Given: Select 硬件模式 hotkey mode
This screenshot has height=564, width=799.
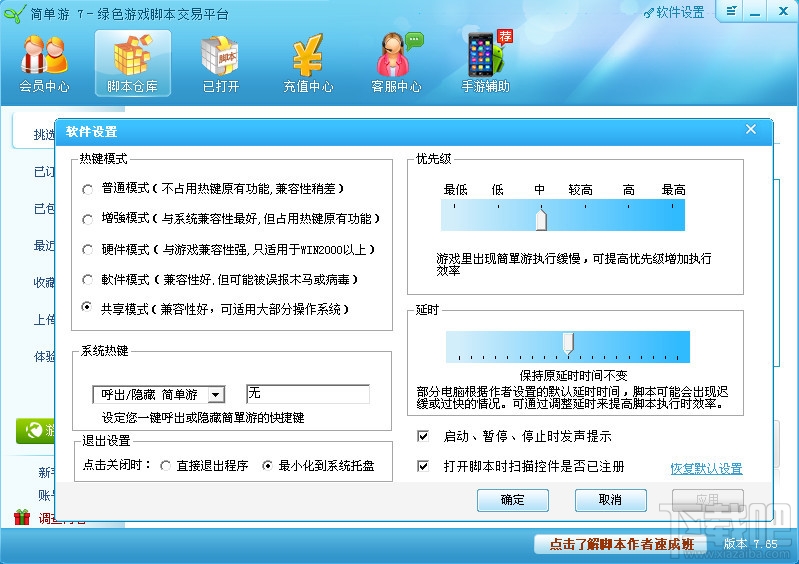Looking at the screenshot, I should pyautogui.click(x=87, y=250).
